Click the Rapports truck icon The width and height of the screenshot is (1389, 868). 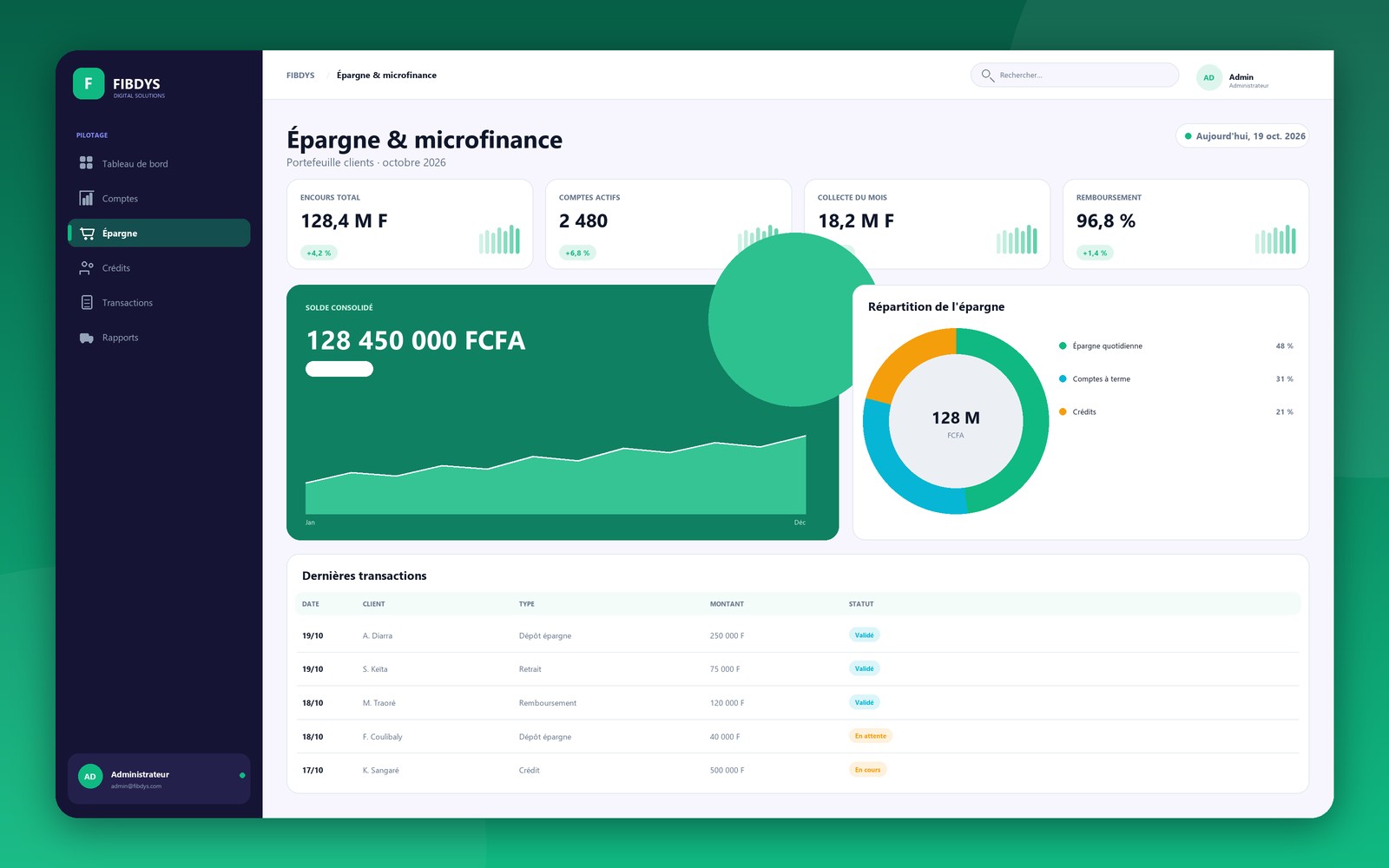[86, 338]
